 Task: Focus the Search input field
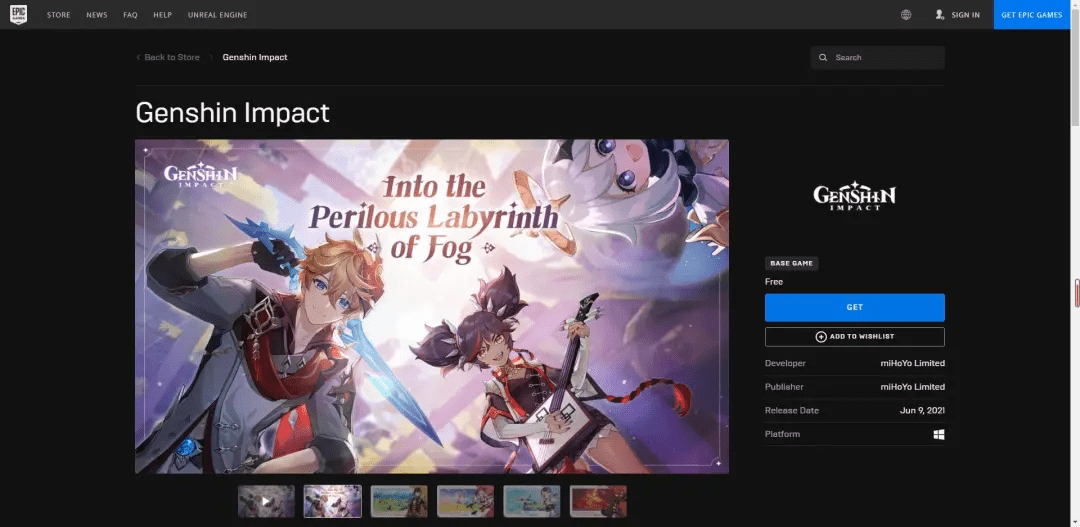(878, 58)
